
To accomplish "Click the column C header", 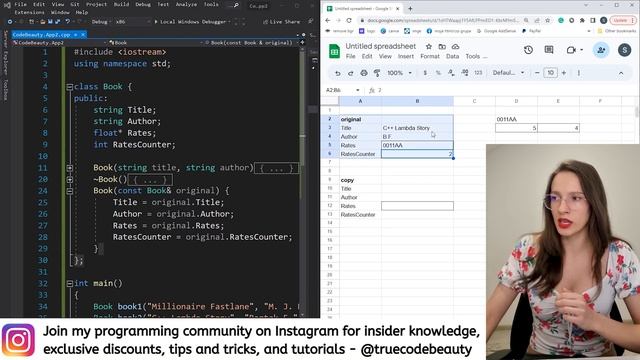I will click(x=474, y=101).
